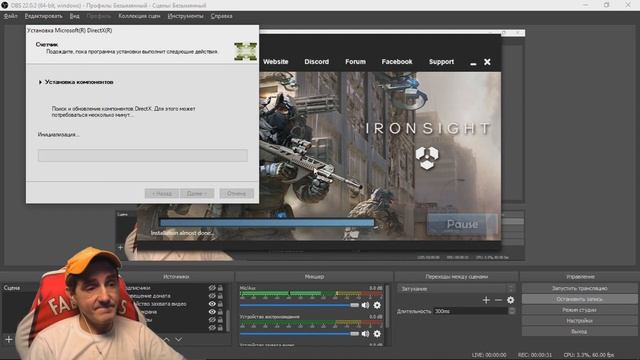Select Сцена in the scenes list
Image resolution: width=640 pixels, height=360 pixels.
click(x=12, y=288)
